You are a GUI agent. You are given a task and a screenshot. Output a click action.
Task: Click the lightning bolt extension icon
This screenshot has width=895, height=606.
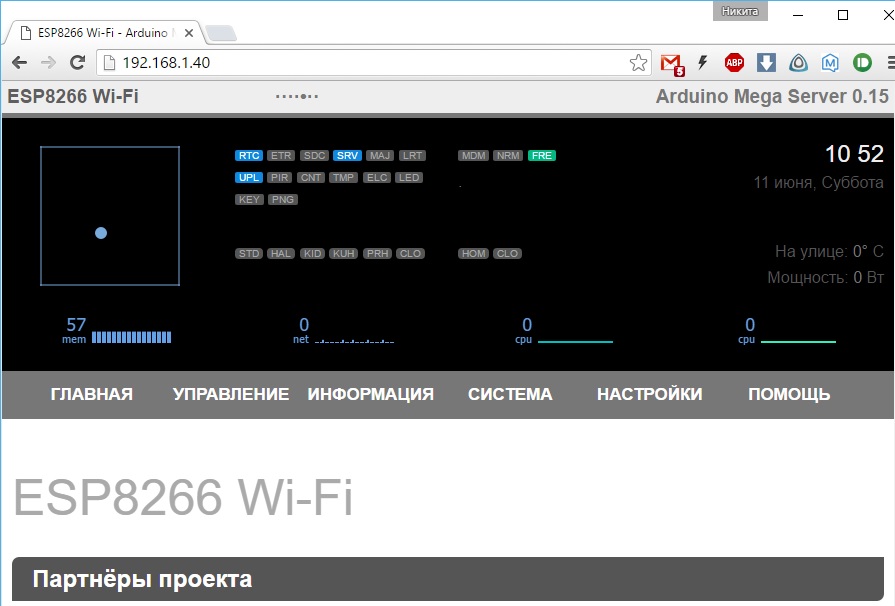703,62
